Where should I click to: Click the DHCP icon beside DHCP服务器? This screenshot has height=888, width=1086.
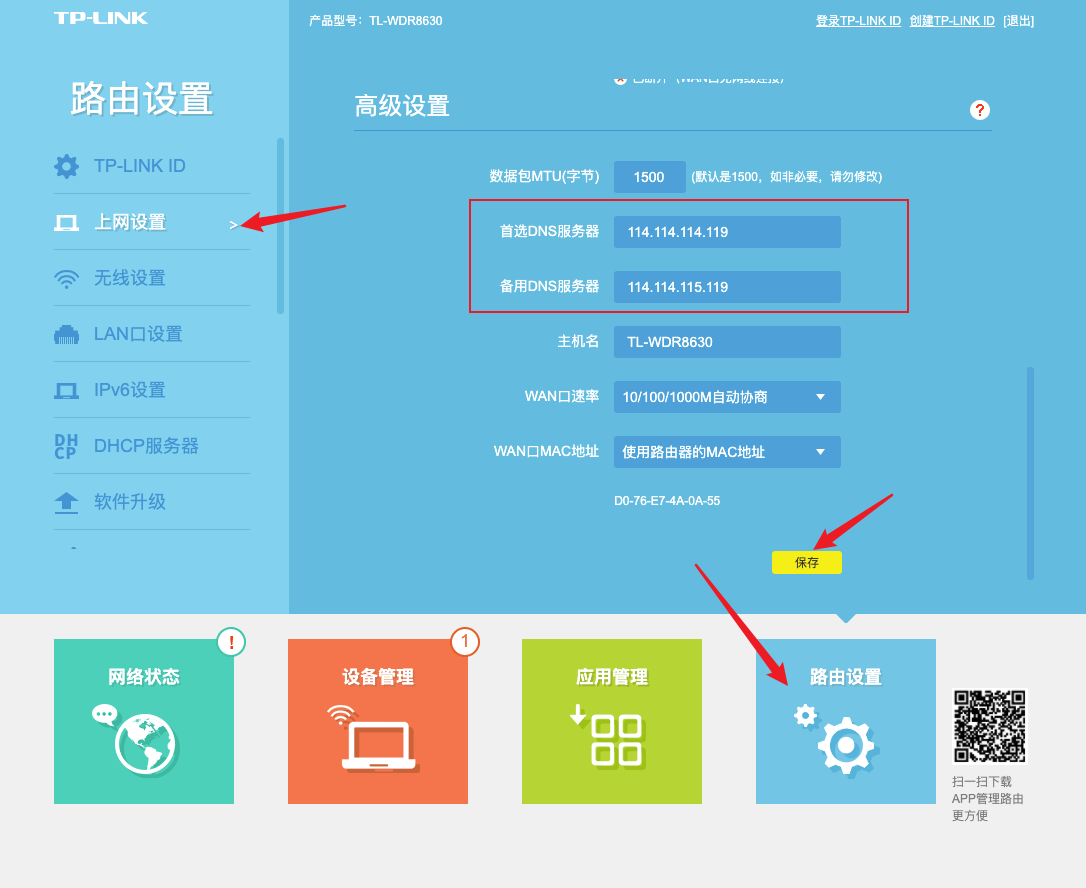pyautogui.click(x=66, y=446)
